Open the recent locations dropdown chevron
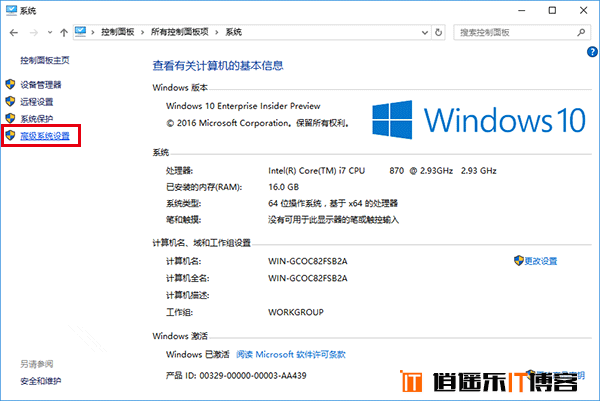Image resolution: width=600 pixels, height=401 pixels. pos(50,33)
